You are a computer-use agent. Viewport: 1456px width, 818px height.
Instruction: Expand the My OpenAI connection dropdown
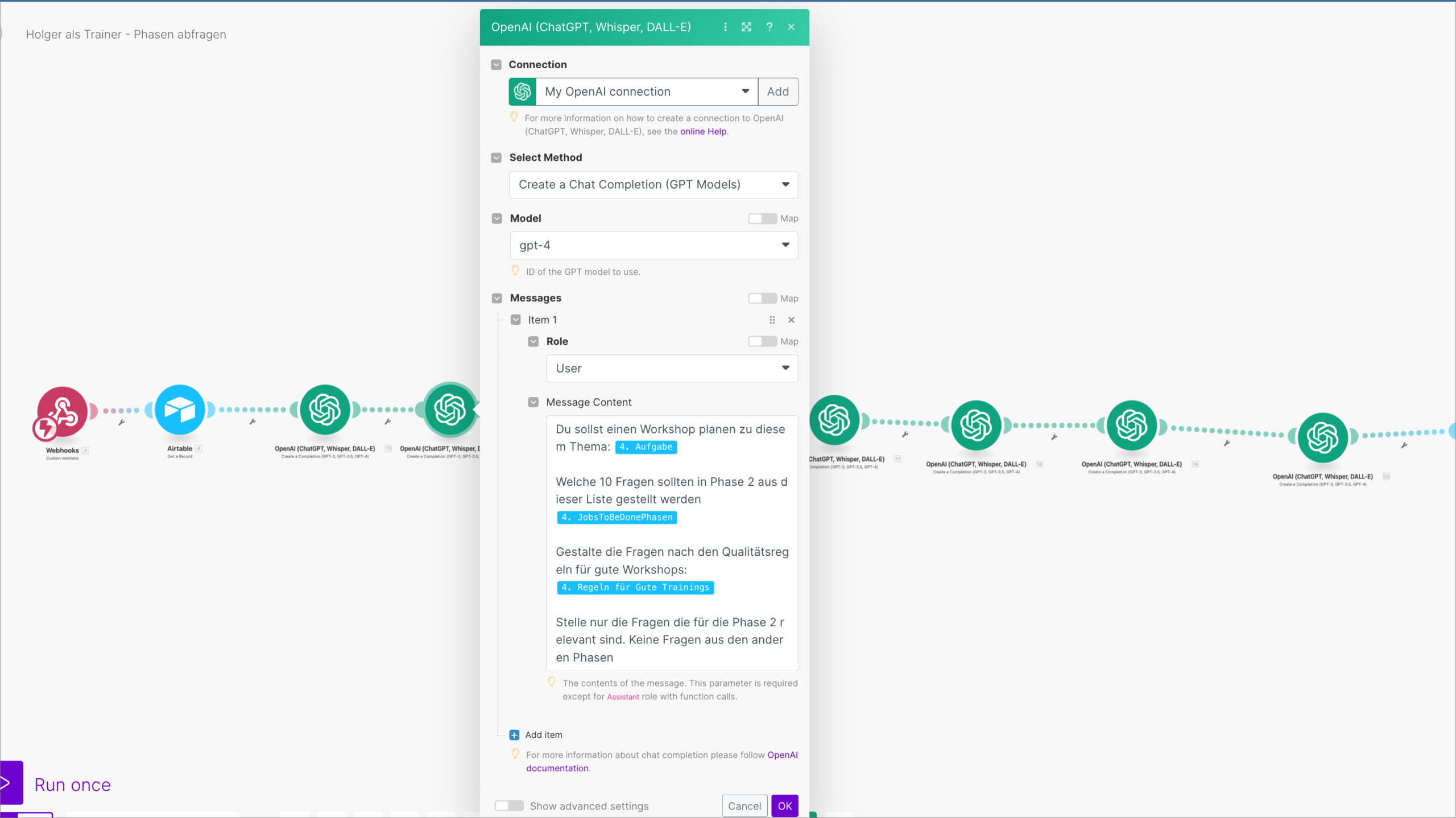[x=647, y=92]
